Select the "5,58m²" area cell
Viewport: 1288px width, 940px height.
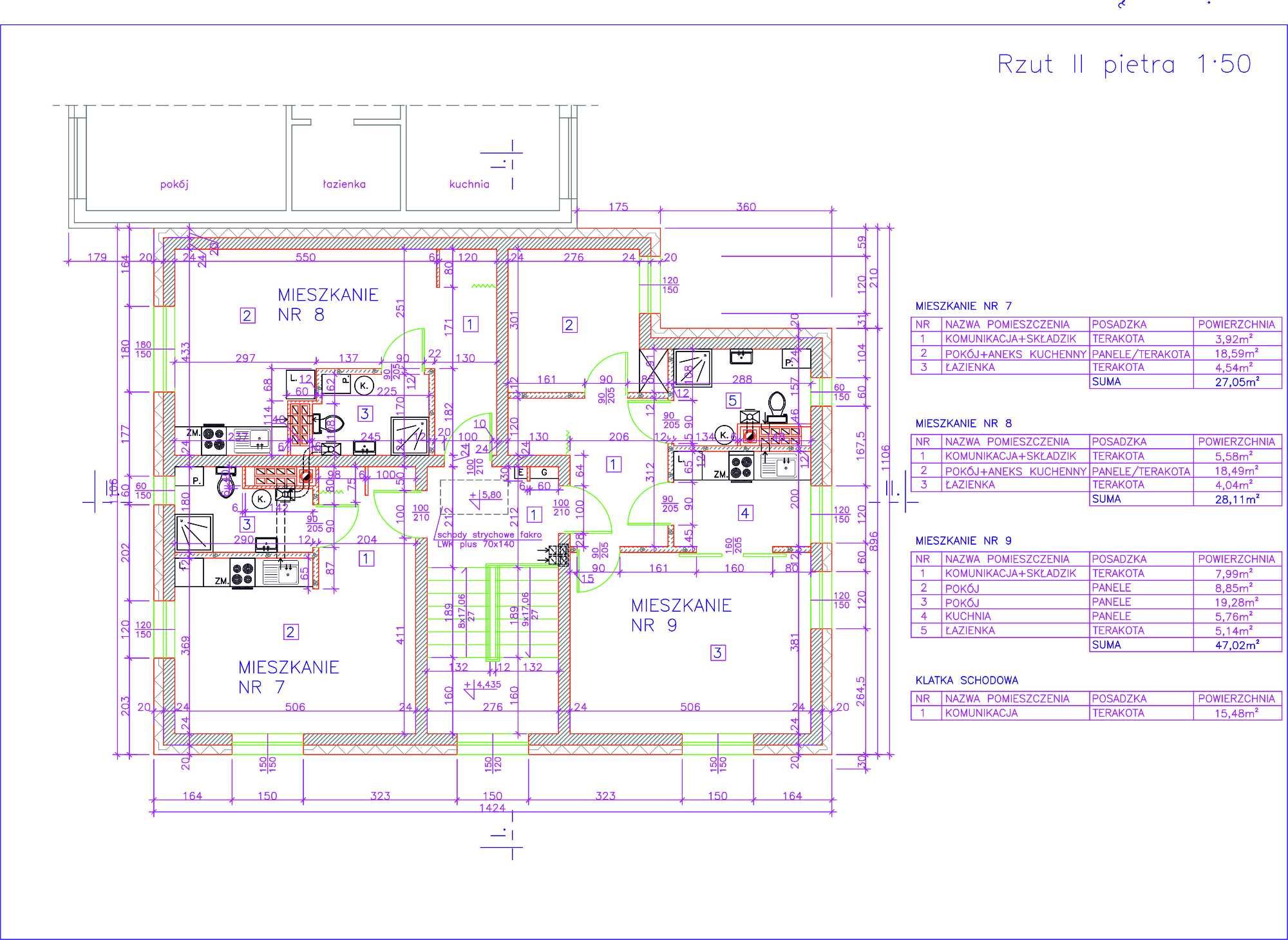1236,456
